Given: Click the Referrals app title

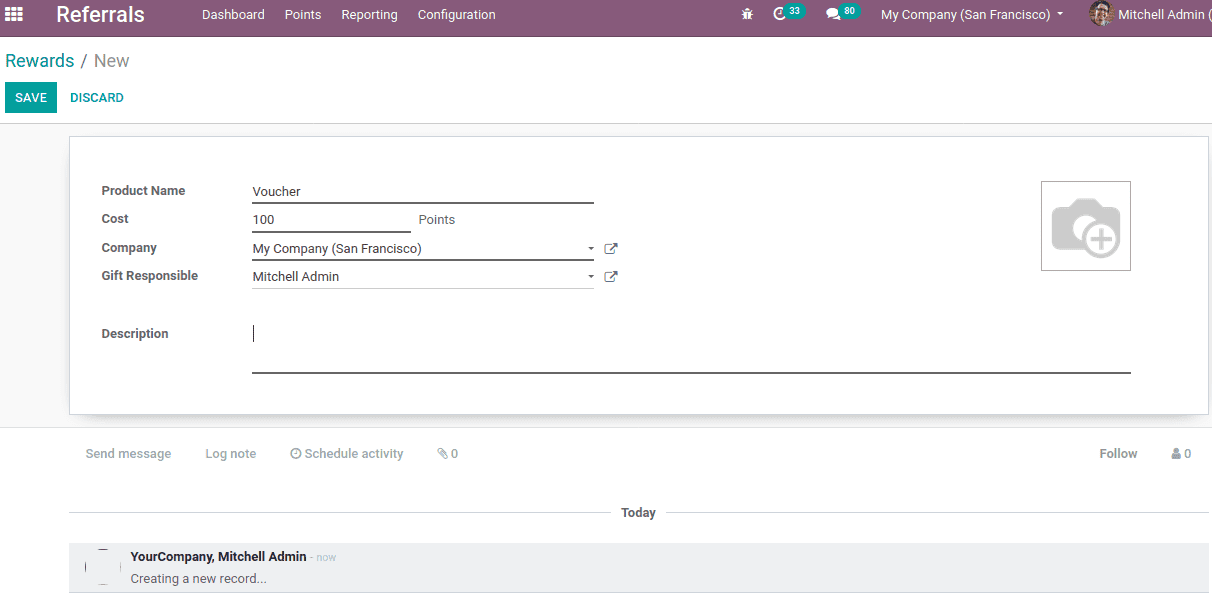Looking at the screenshot, I should 100,15.
